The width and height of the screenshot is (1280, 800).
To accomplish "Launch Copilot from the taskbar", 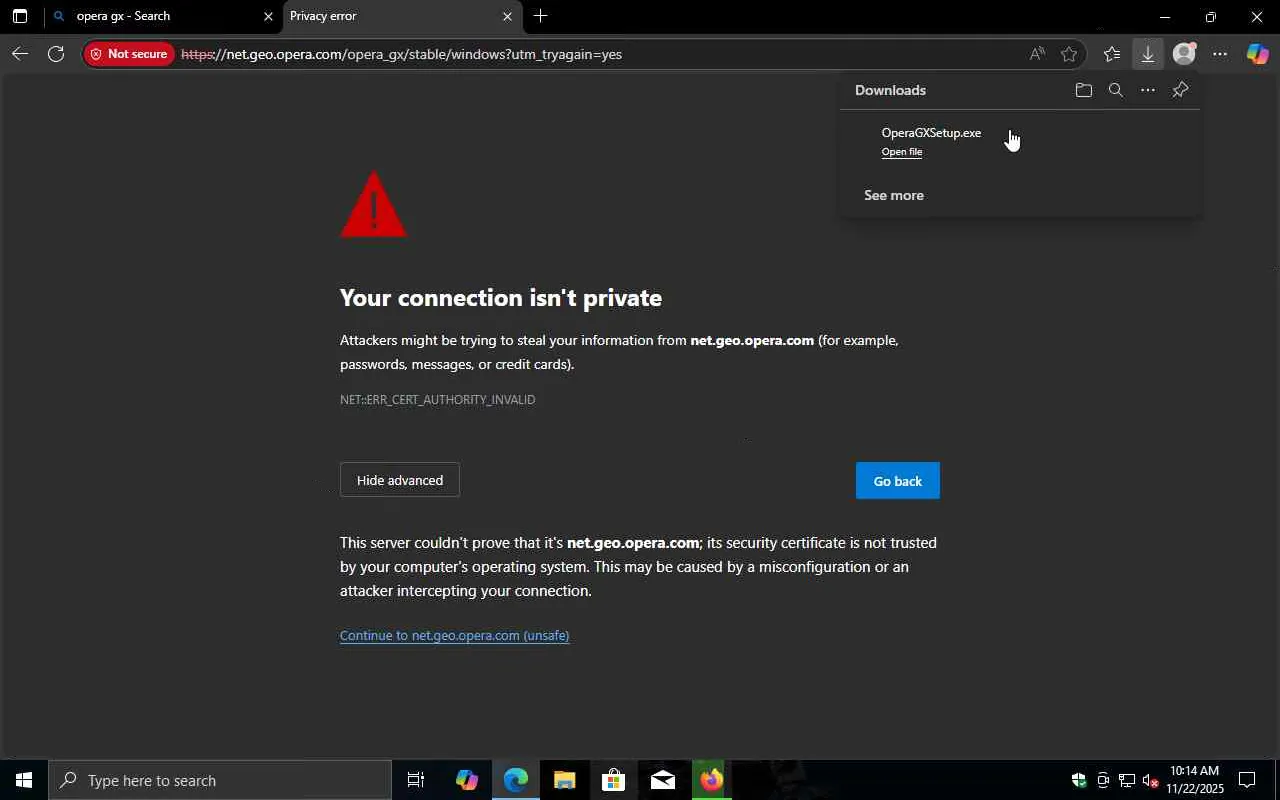I will [466, 780].
